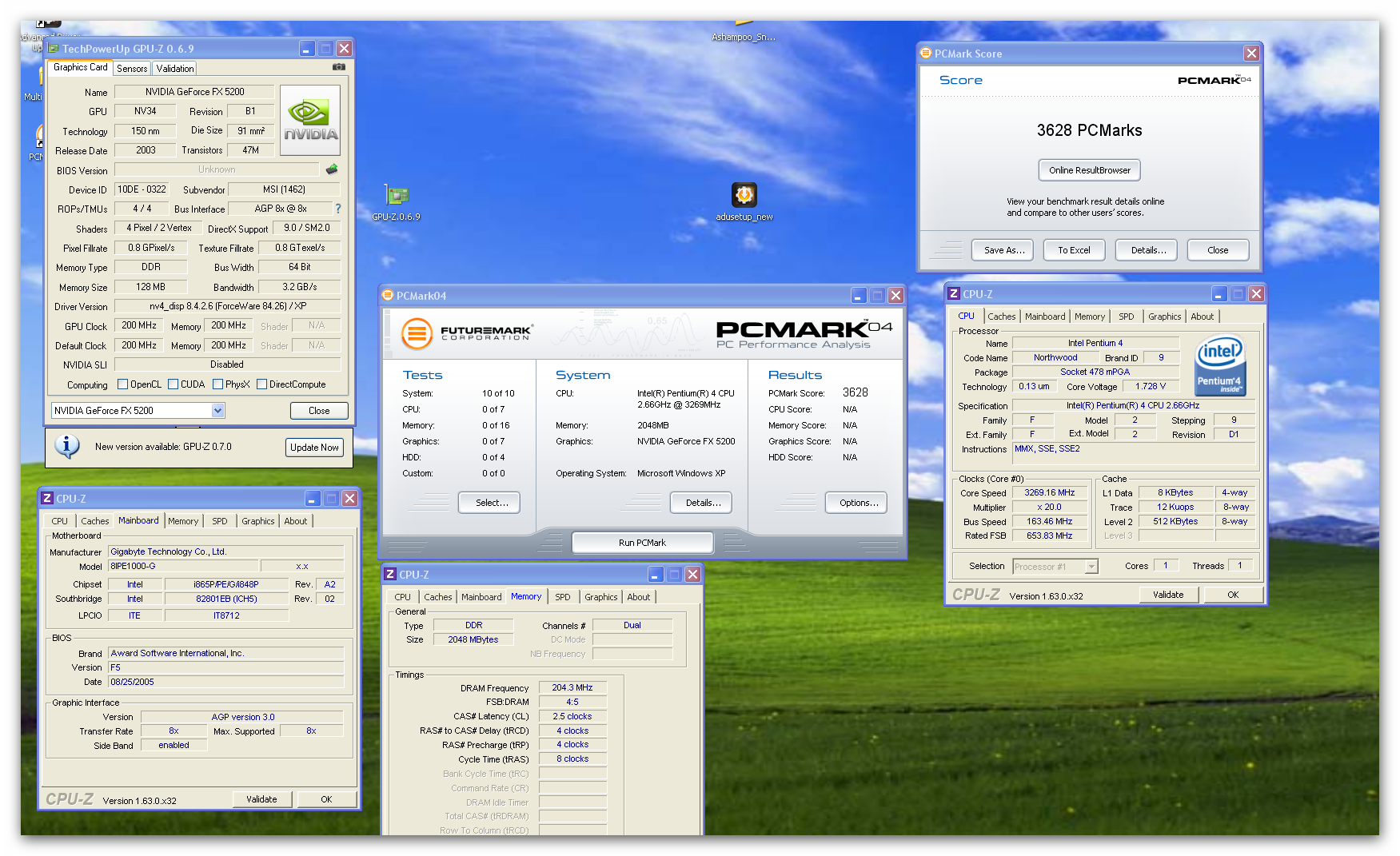Click the Update Now button
This screenshot has height=856, width=1400.
[x=314, y=448]
